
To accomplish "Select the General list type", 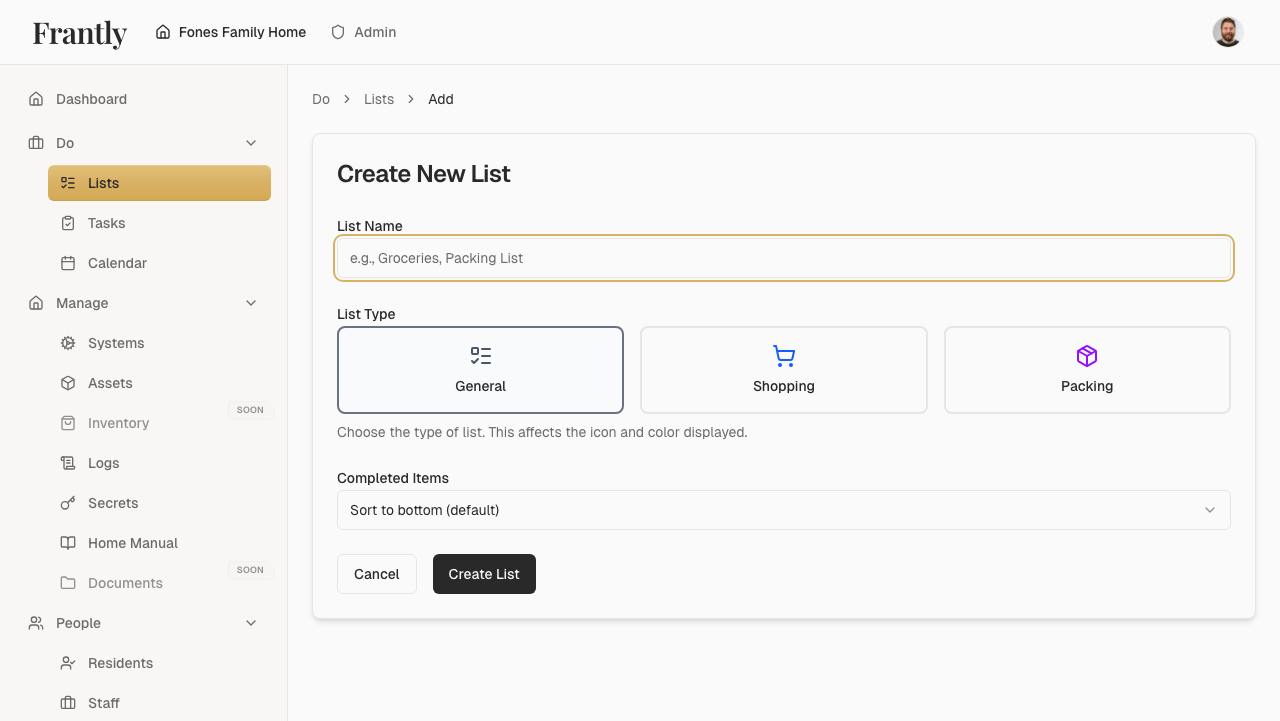I will pos(480,369).
